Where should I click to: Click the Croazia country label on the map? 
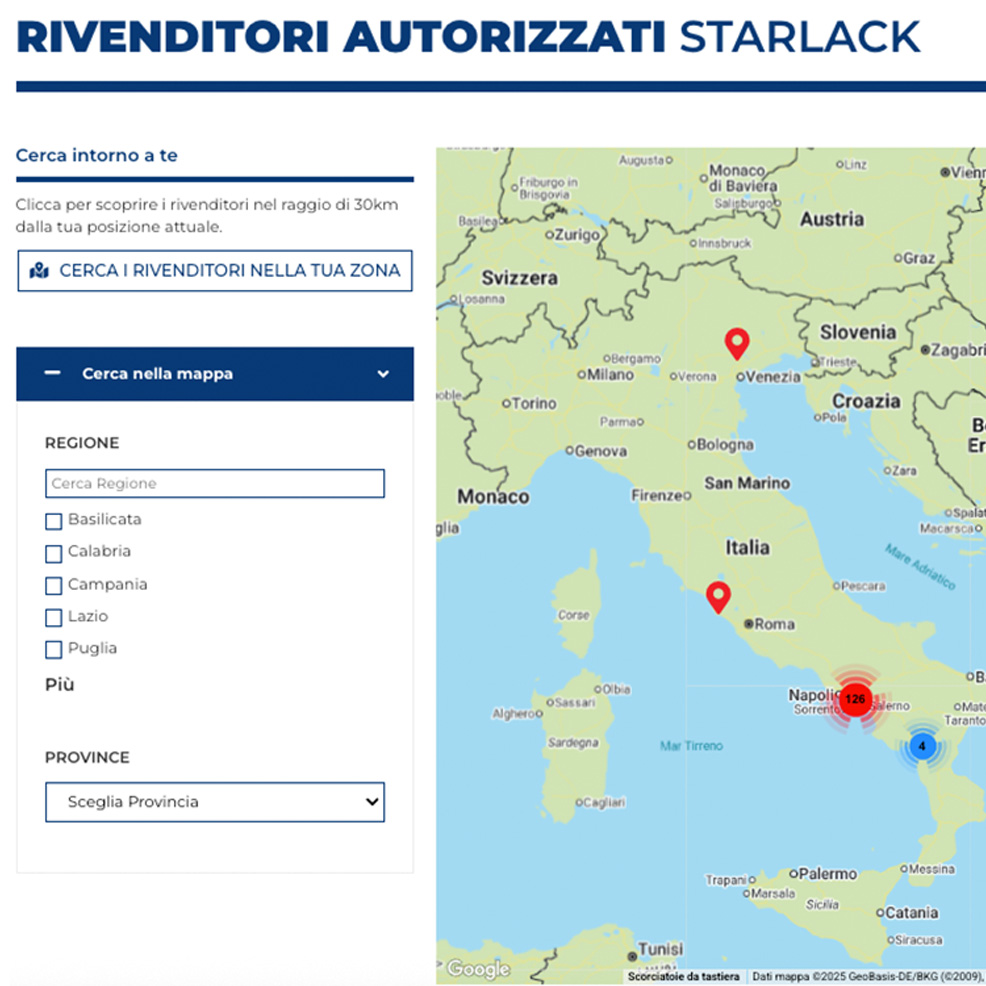pos(866,401)
